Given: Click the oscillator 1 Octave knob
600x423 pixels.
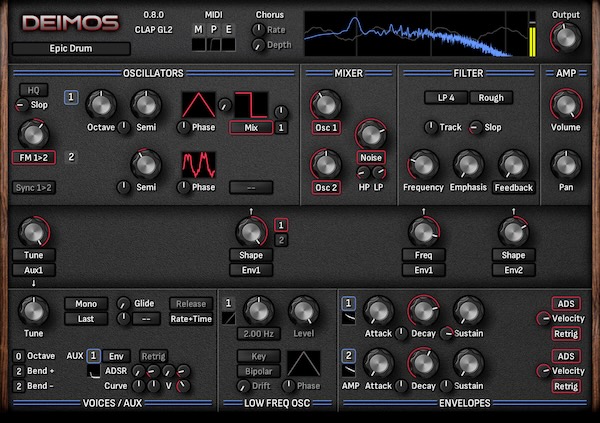Looking at the screenshot, I should [101, 105].
